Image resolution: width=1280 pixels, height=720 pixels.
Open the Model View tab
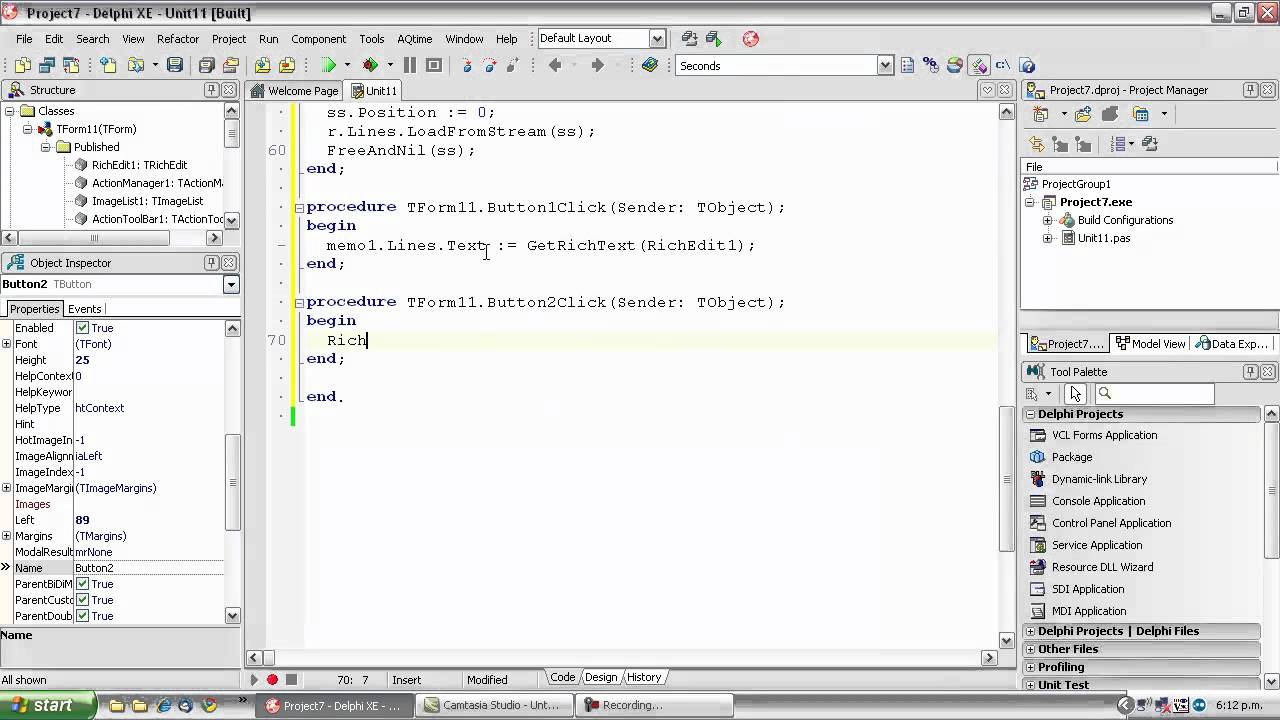pyautogui.click(x=1151, y=344)
